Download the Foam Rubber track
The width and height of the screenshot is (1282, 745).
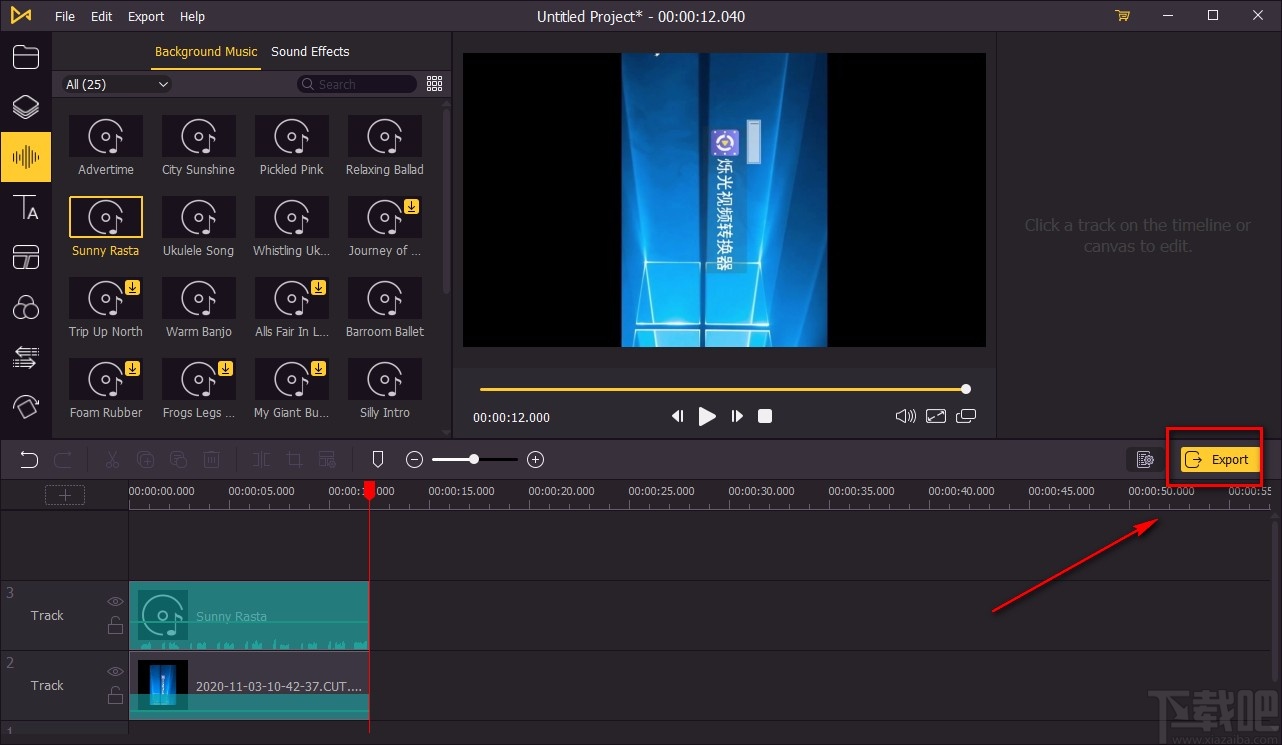coord(133,369)
